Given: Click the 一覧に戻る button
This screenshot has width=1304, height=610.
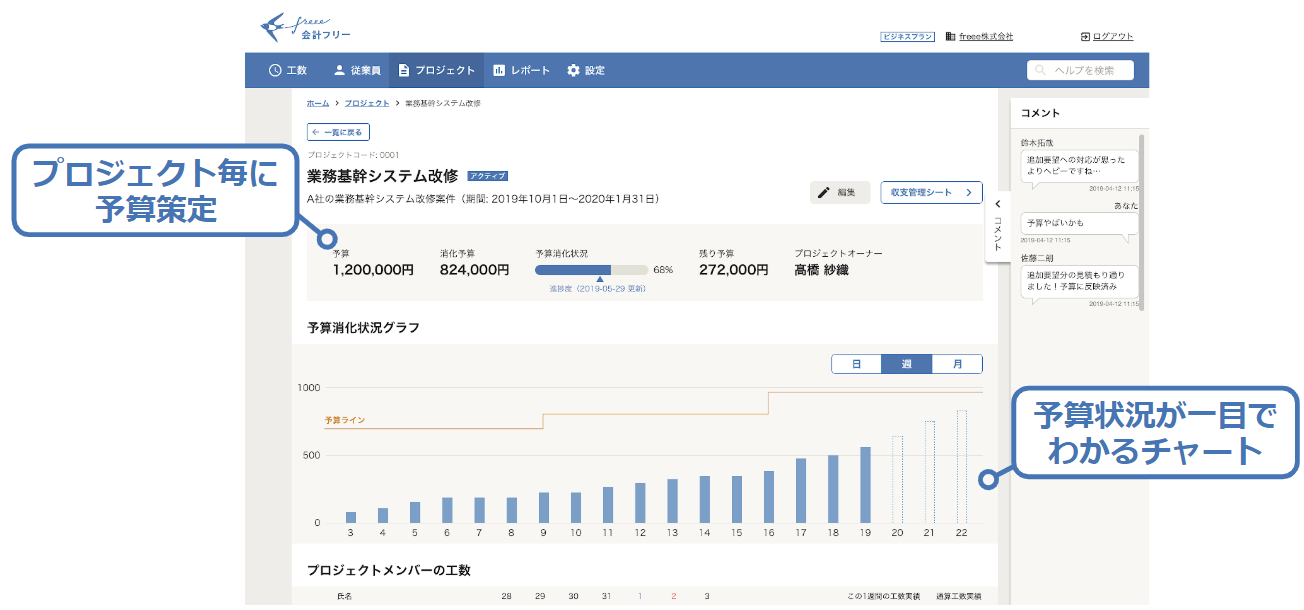Looking at the screenshot, I should [338, 131].
